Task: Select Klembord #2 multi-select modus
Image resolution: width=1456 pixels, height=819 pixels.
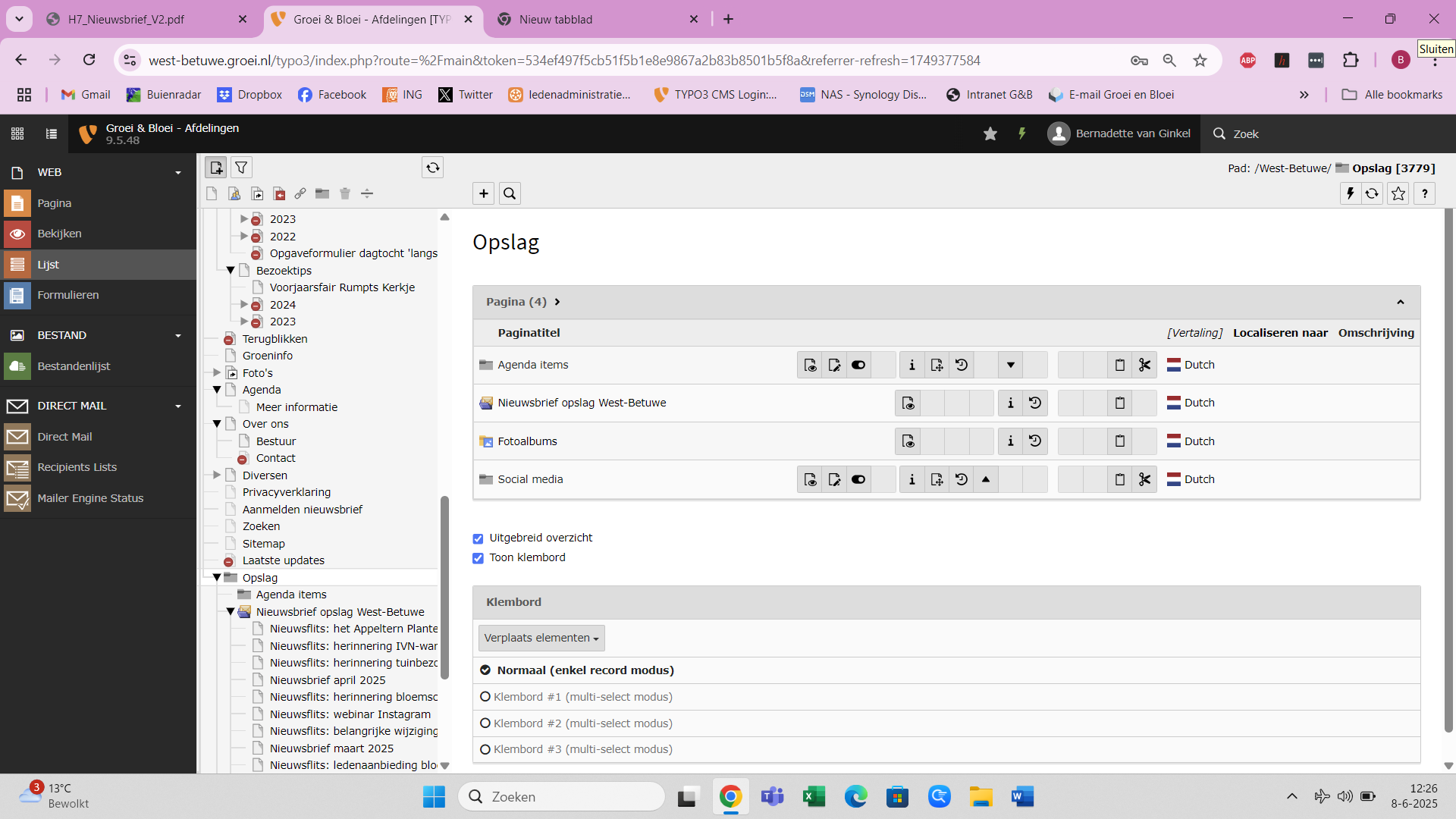Action: [x=485, y=723]
